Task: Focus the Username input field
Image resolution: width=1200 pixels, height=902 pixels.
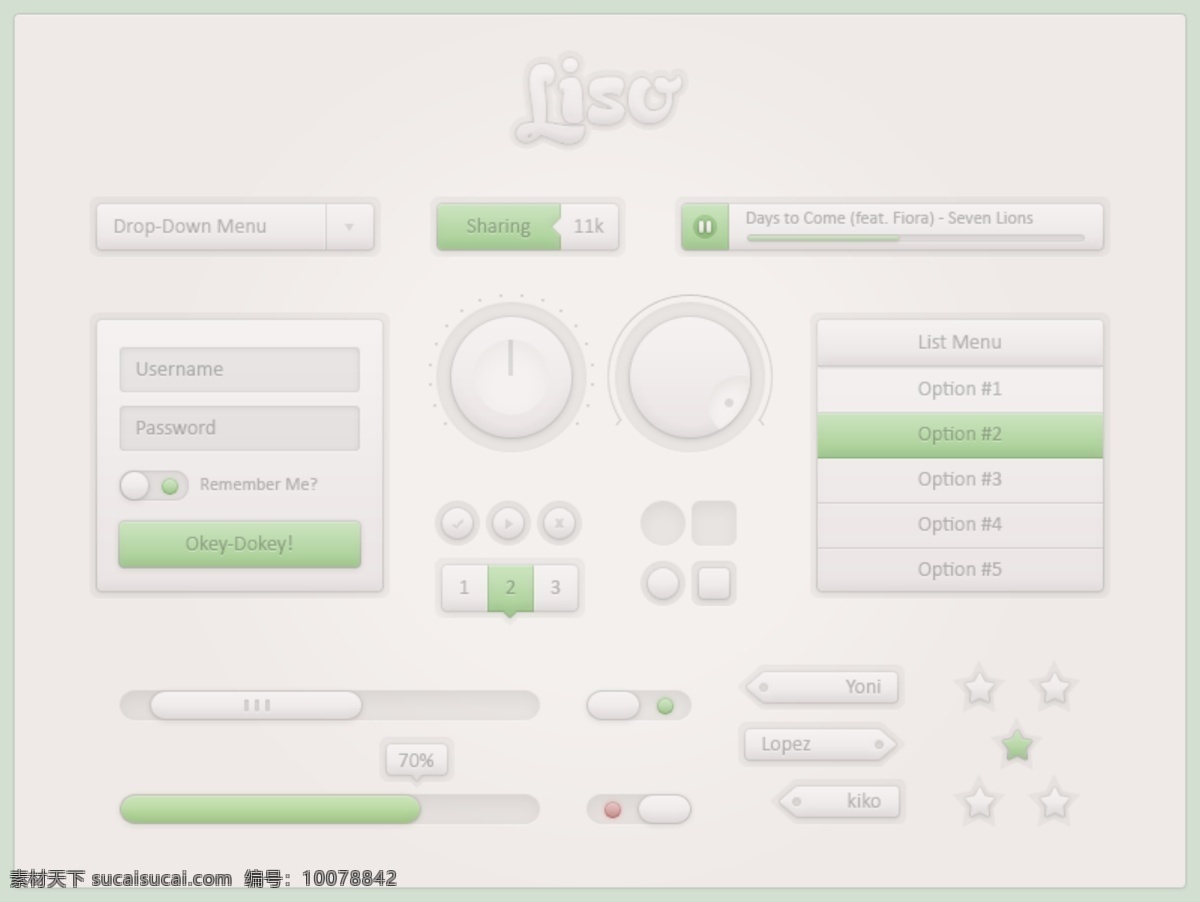Action: pyautogui.click(x=240, y=369)
